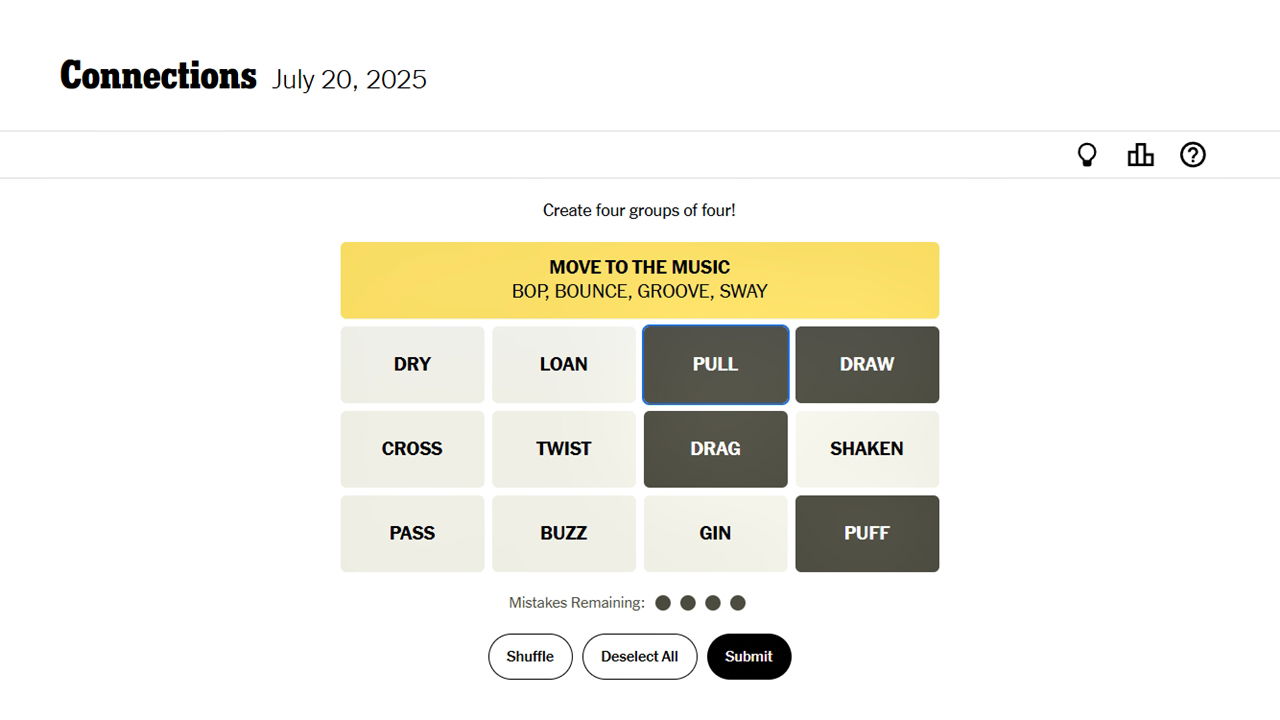The height and width of the screenshot is (720, 1280).
Task: Click the solved MOVE TO THE MUSIC banner
Action: pyautogui.click(x=640, y=280)
